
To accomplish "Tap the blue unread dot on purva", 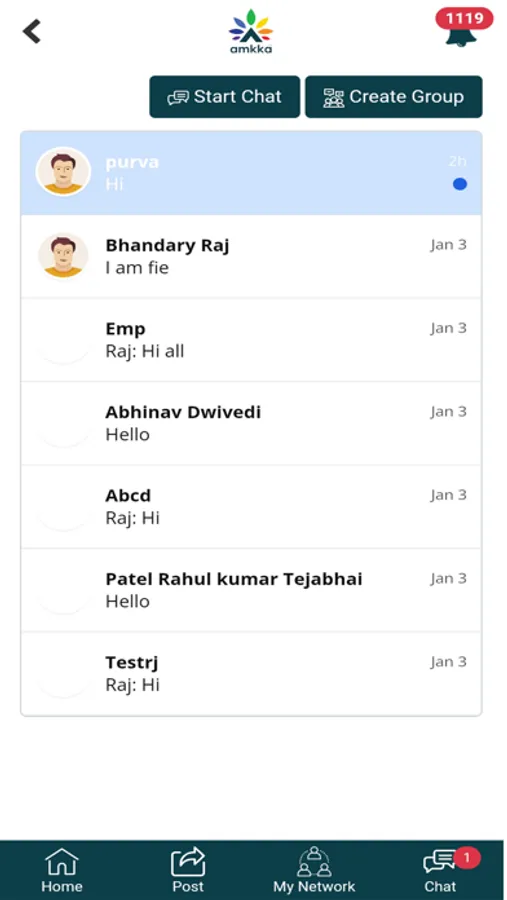I will click(460, 184).
